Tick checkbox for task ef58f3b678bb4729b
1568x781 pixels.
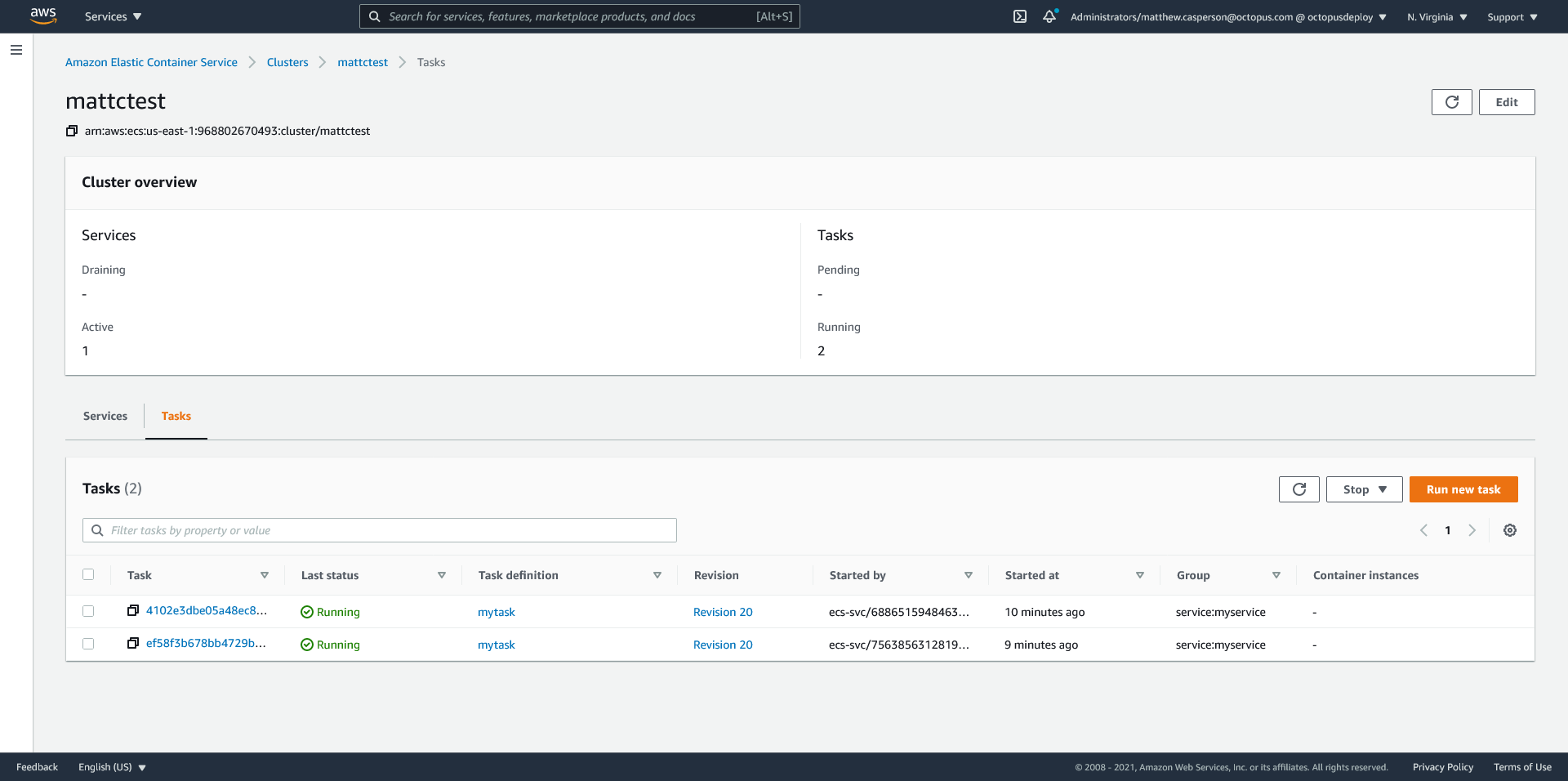tap(88, 644)
